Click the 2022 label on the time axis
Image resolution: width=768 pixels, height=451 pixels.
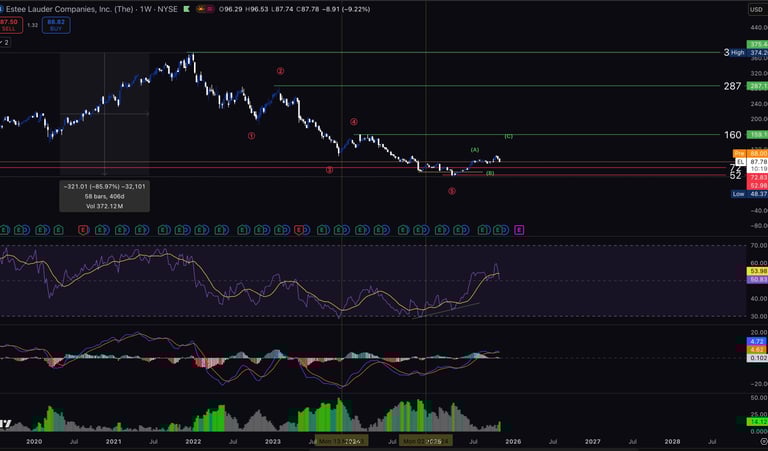click(193, 441)
